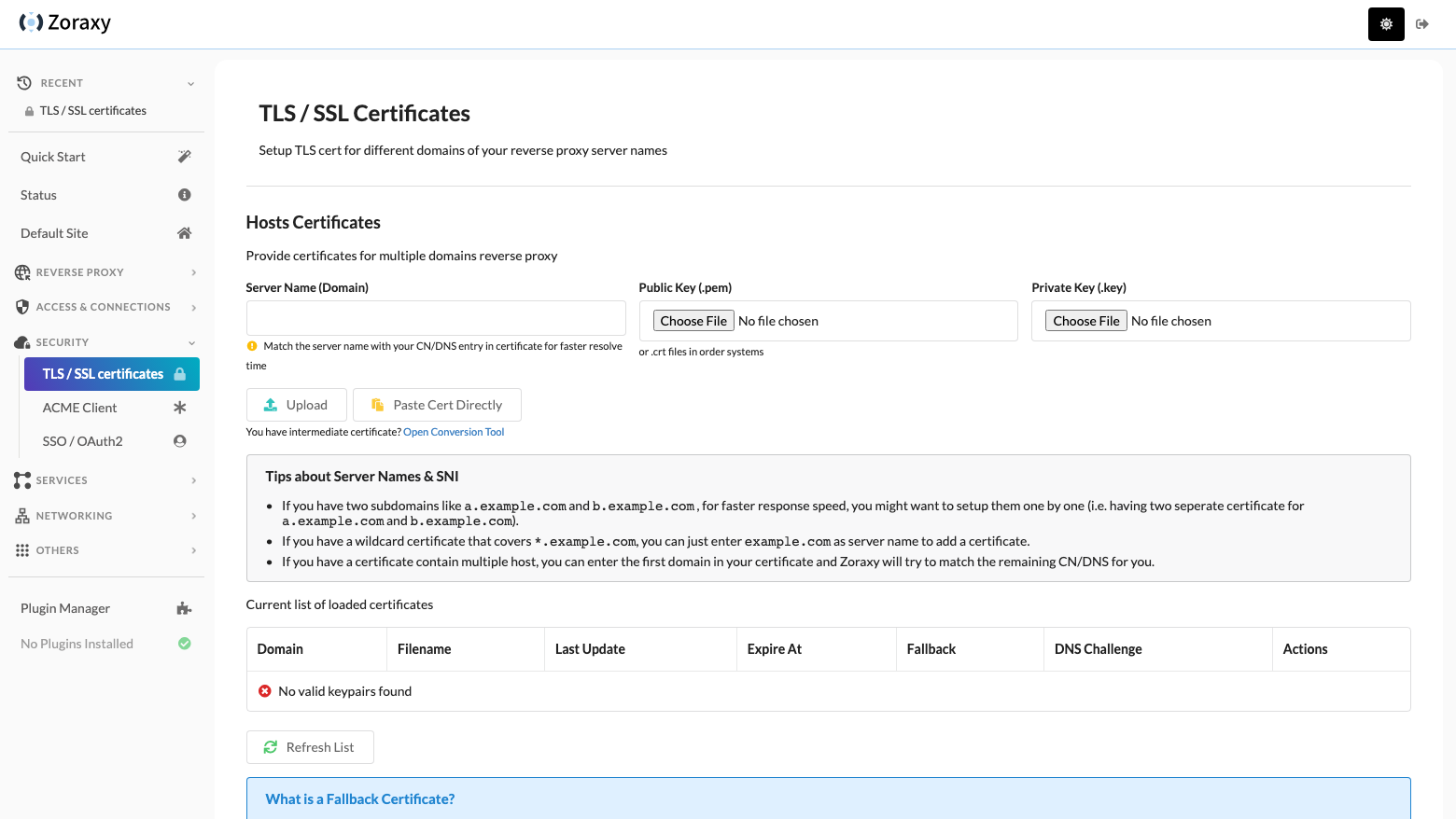Select the TLS / SSL certificates tab
1456x819 pixels.
point(112,374)
